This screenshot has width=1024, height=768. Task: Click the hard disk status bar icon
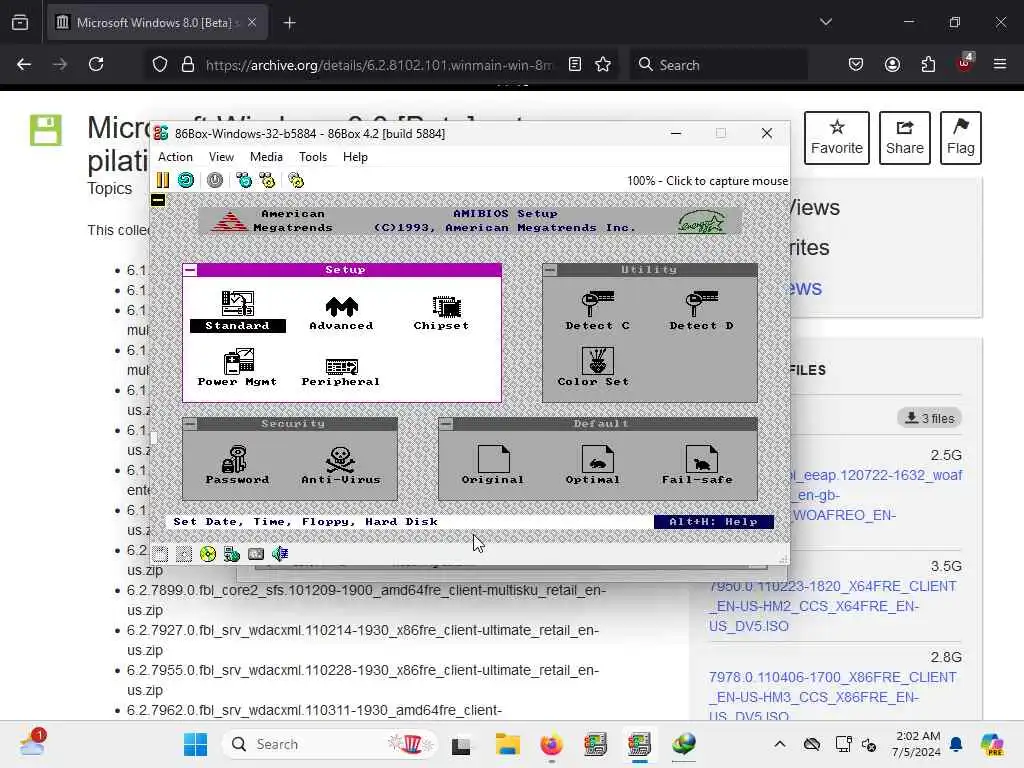pos(232,554)
